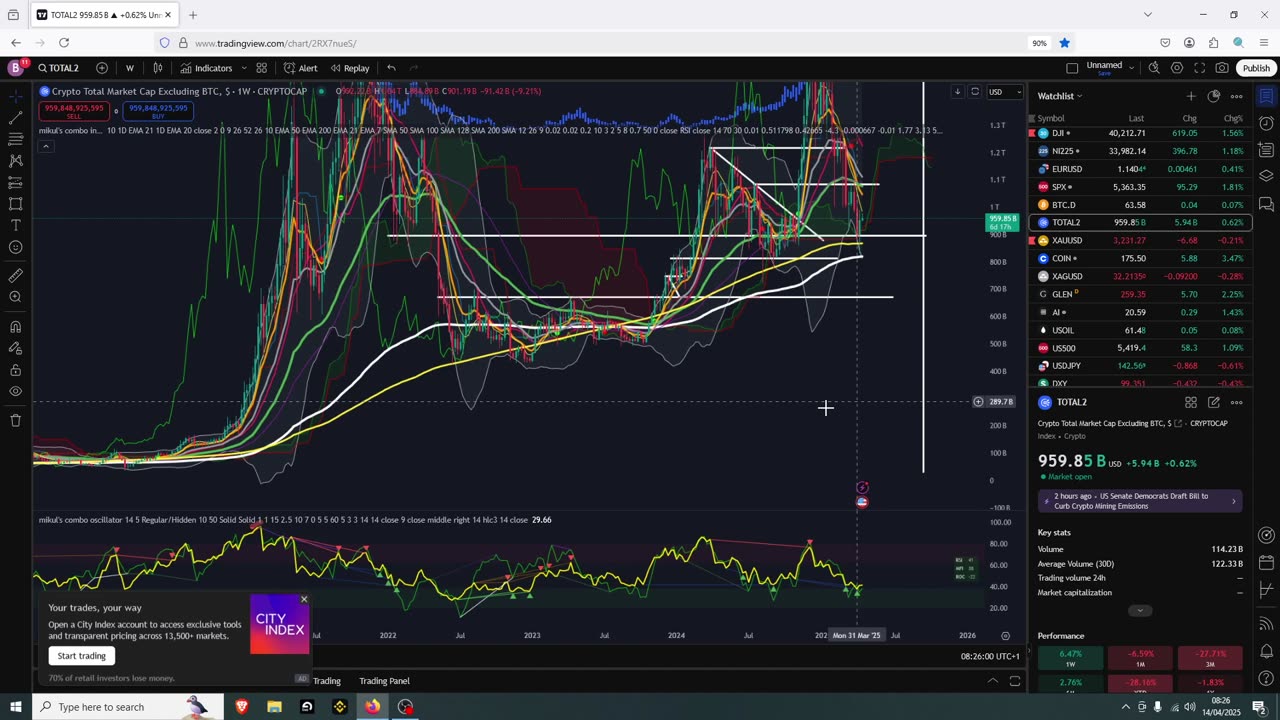
Task: Select the XAUUSD watchlist row
Action: click(x=1139, y=240)
